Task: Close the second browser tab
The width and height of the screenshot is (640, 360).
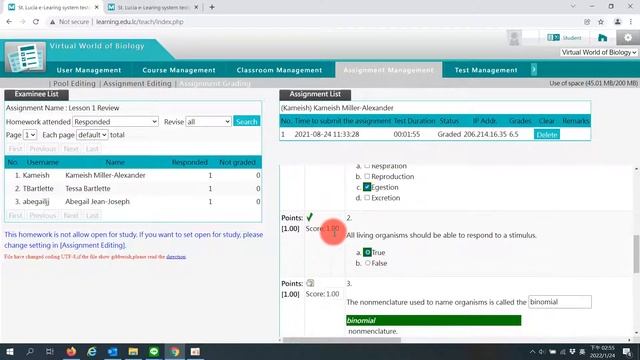Action: coord(196,7)
